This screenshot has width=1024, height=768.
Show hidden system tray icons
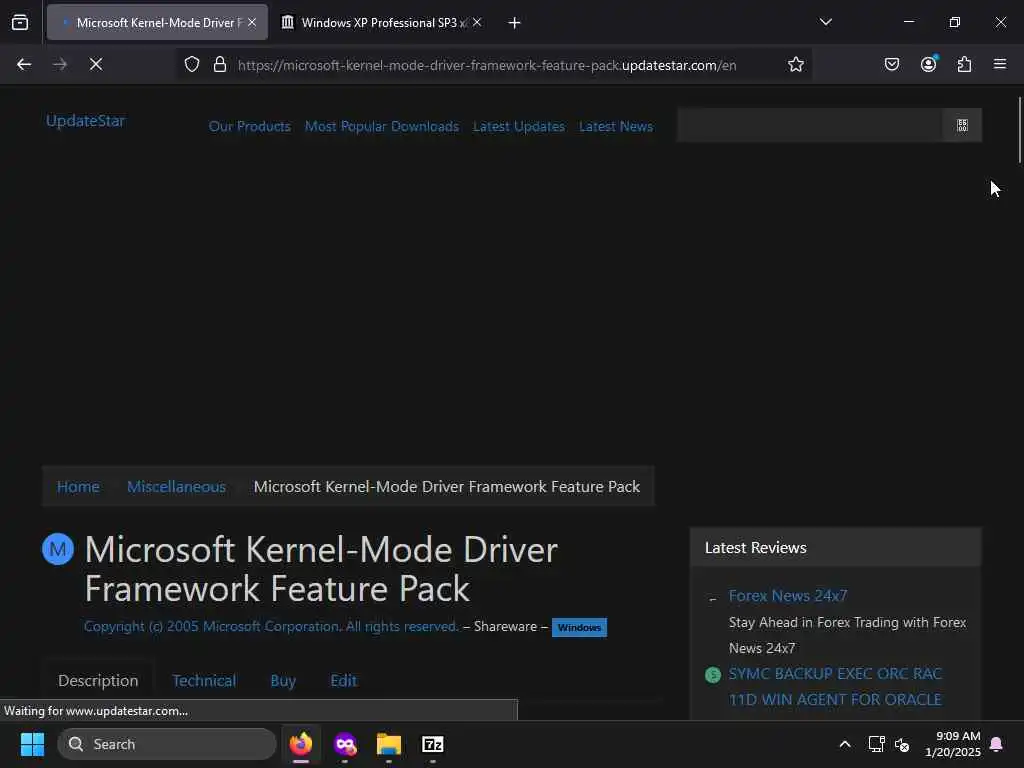tap(844, 744)
